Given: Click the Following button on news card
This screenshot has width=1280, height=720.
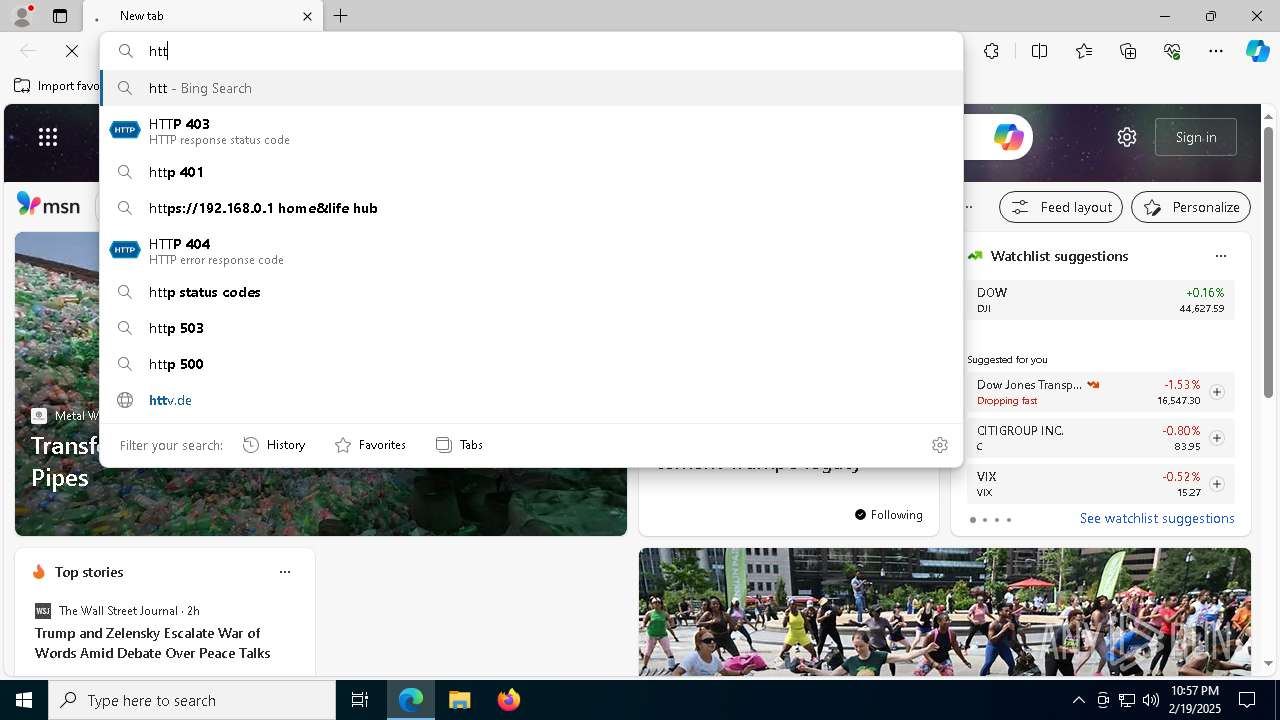Looking at the screenshot, I should tap(889, 515).
